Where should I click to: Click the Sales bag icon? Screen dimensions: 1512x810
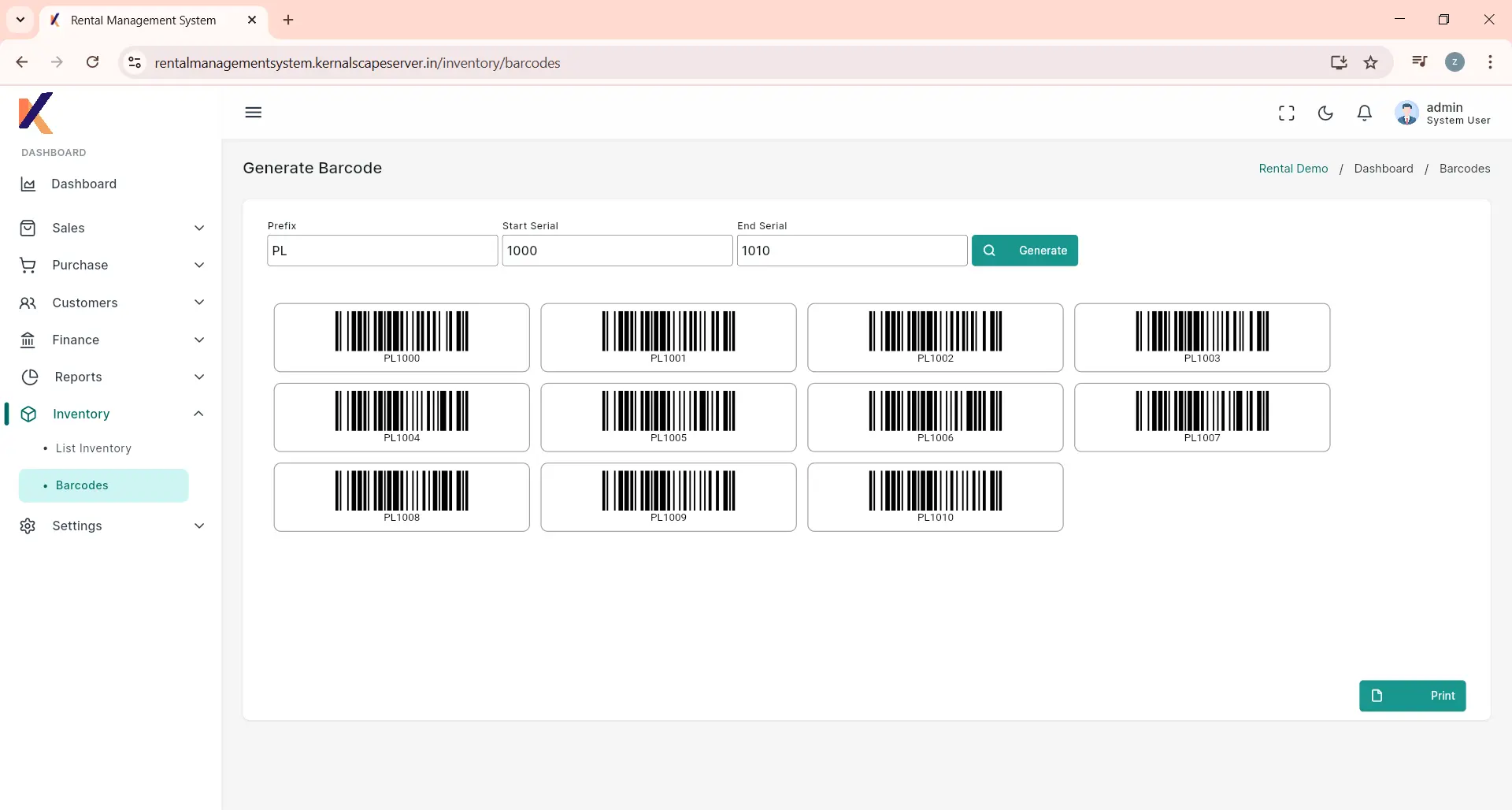28,229
